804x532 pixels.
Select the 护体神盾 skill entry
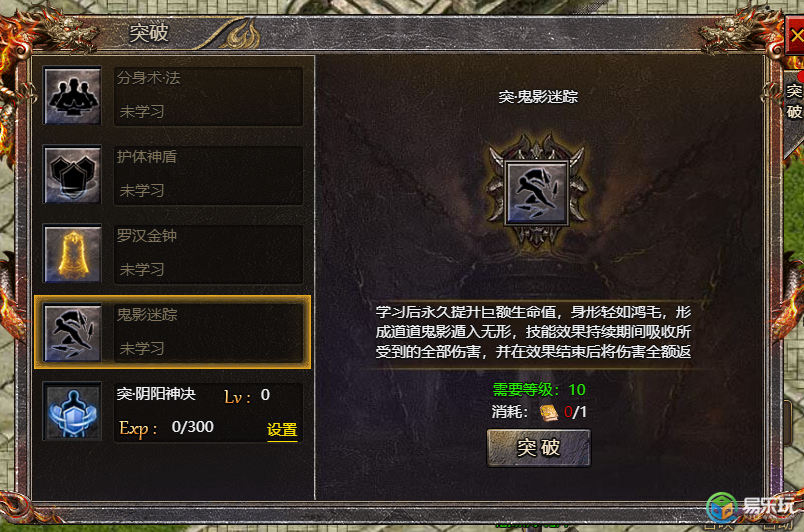(x=173, y=175)
